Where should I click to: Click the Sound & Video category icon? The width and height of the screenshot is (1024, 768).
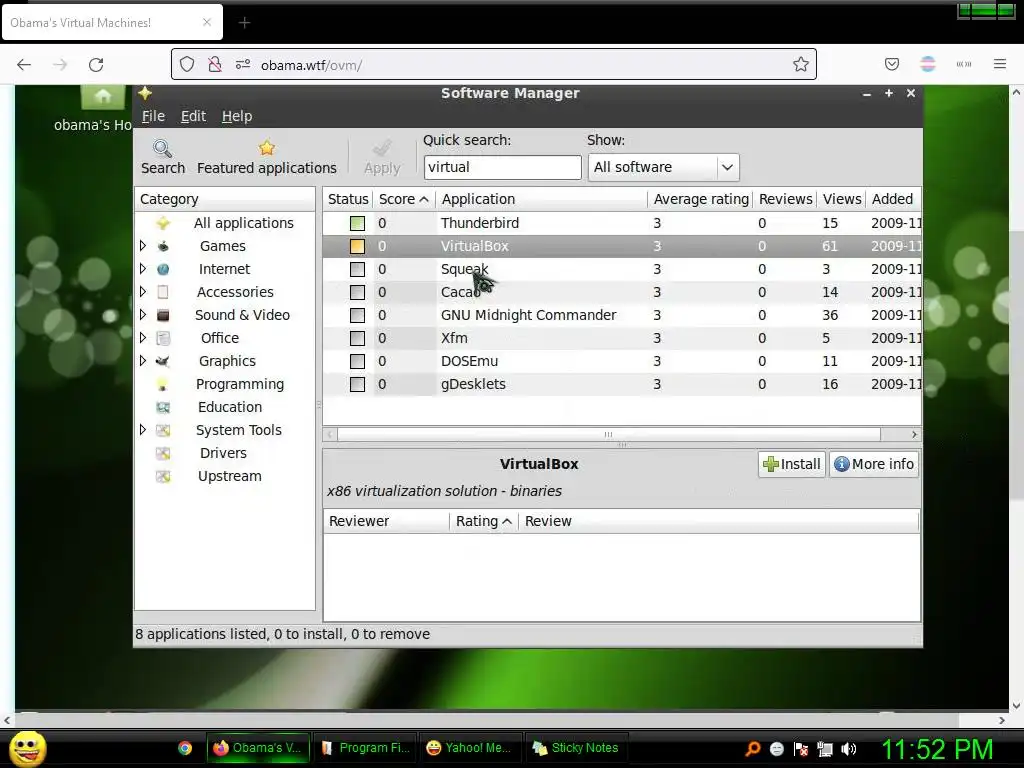(x=163, y=315)
